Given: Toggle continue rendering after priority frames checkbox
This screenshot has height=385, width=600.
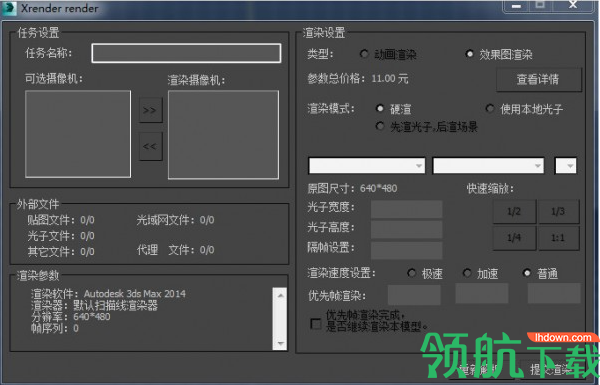Looking at the screenshot, I should (x=316, y=324).
